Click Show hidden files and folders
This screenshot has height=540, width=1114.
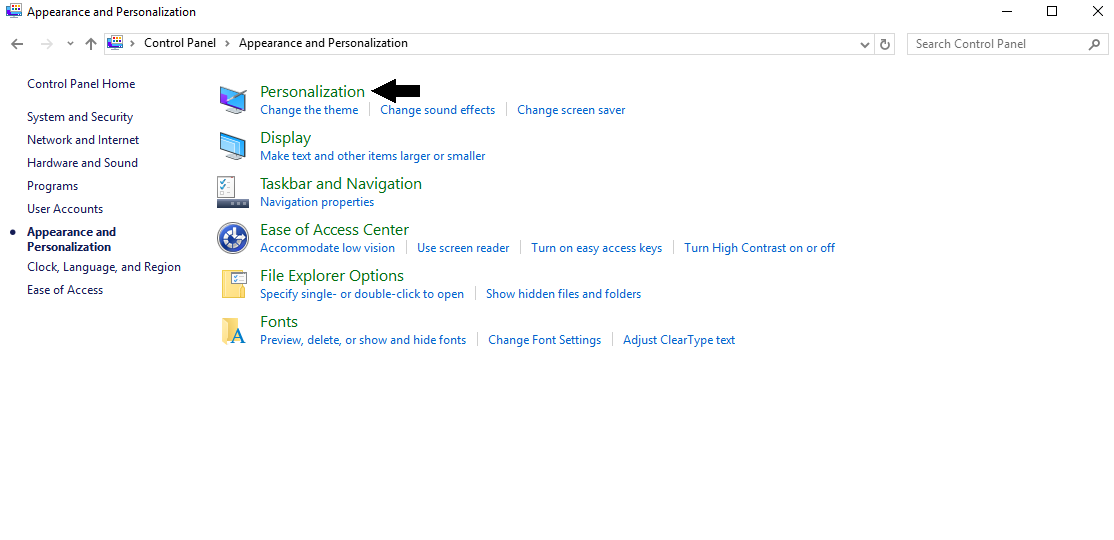coord(563,294)
